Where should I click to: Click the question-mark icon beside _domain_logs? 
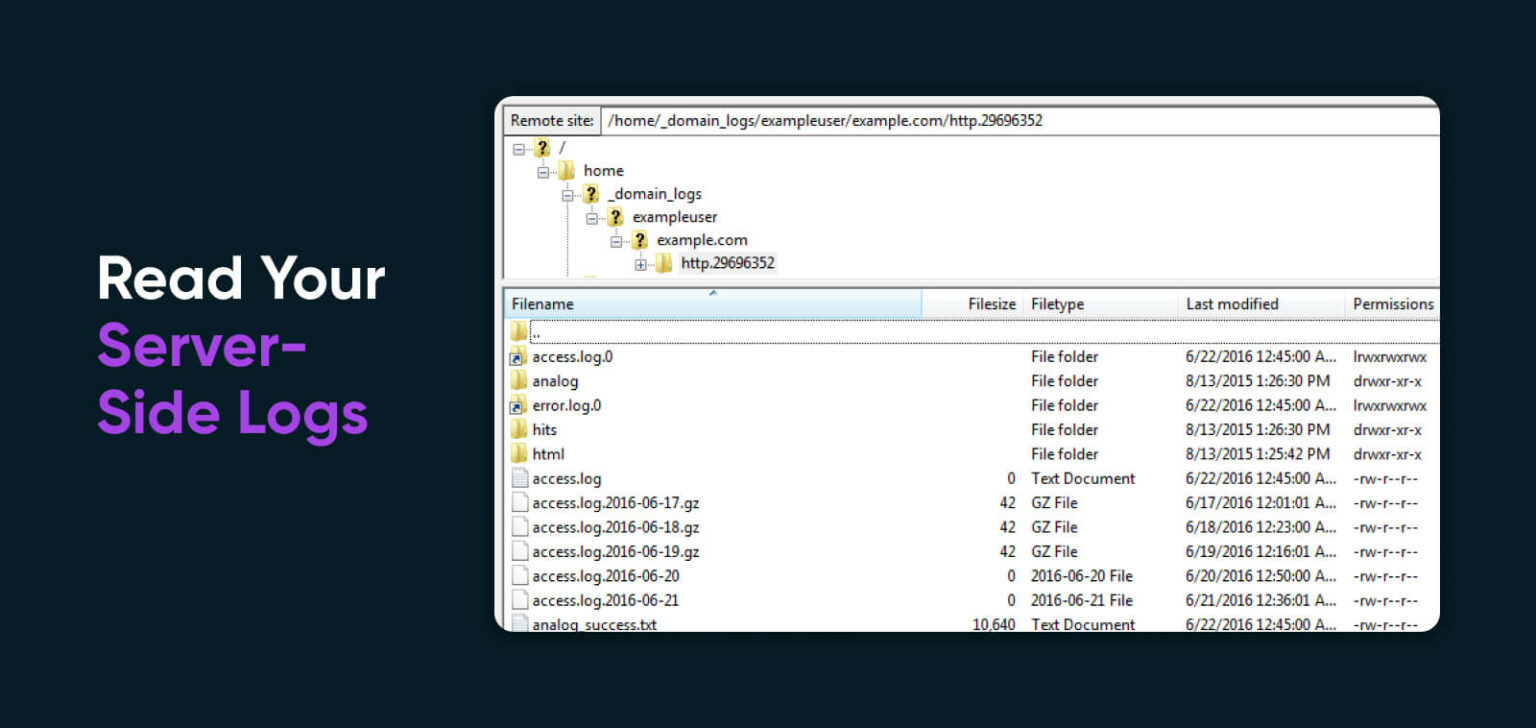tap(590, 193)
